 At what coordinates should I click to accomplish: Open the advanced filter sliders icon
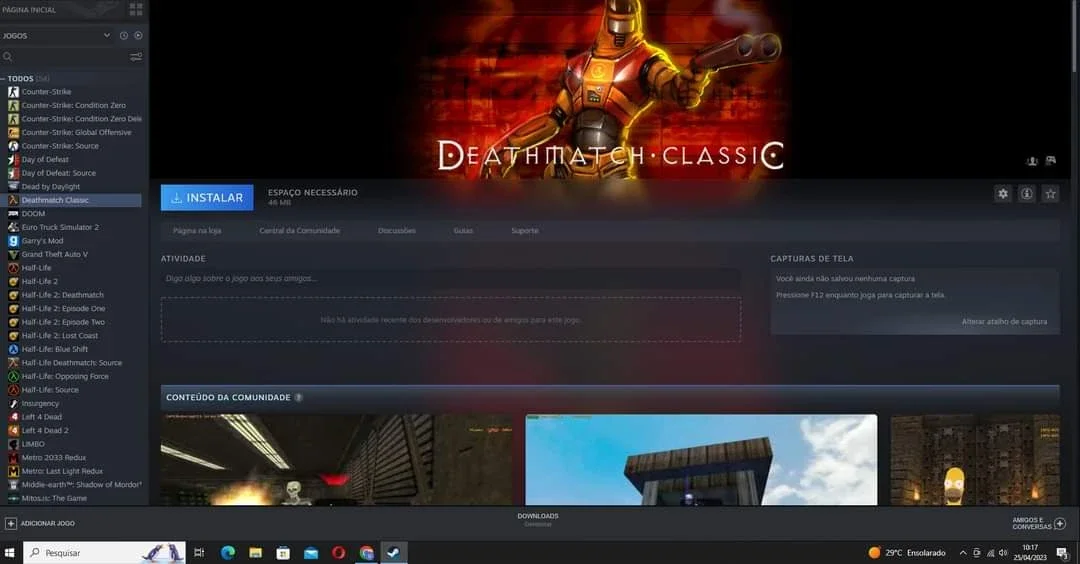click(x=136, y=56)
